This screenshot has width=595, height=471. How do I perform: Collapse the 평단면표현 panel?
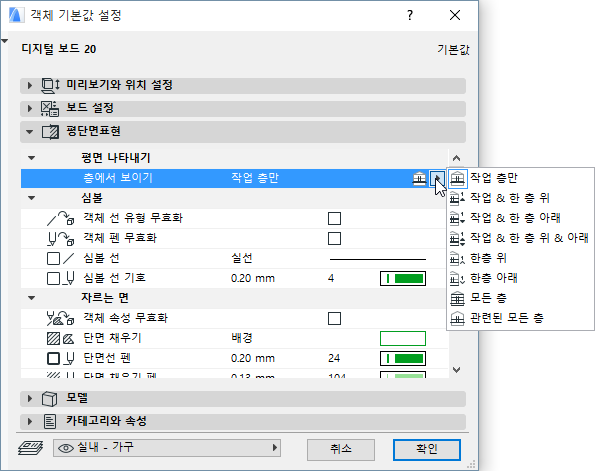pos(30,132)
